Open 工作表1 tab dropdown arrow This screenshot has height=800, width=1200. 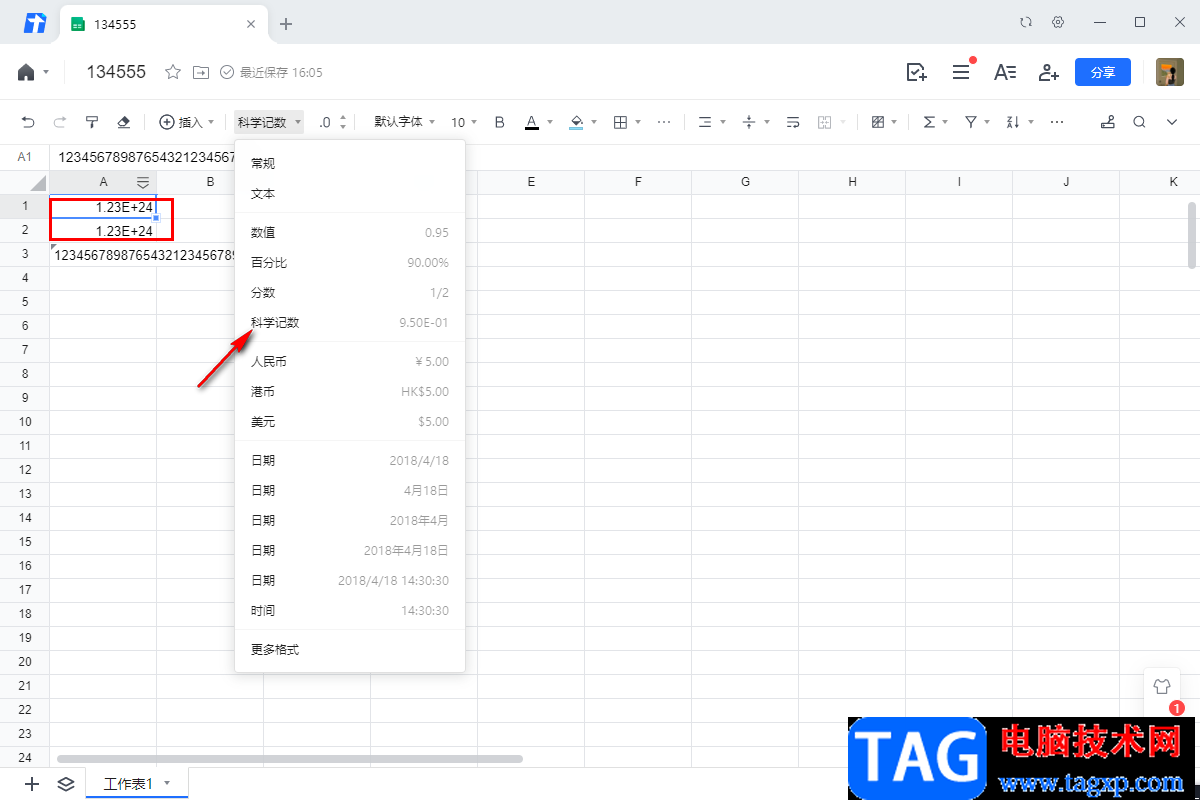(x=167, y=783)
